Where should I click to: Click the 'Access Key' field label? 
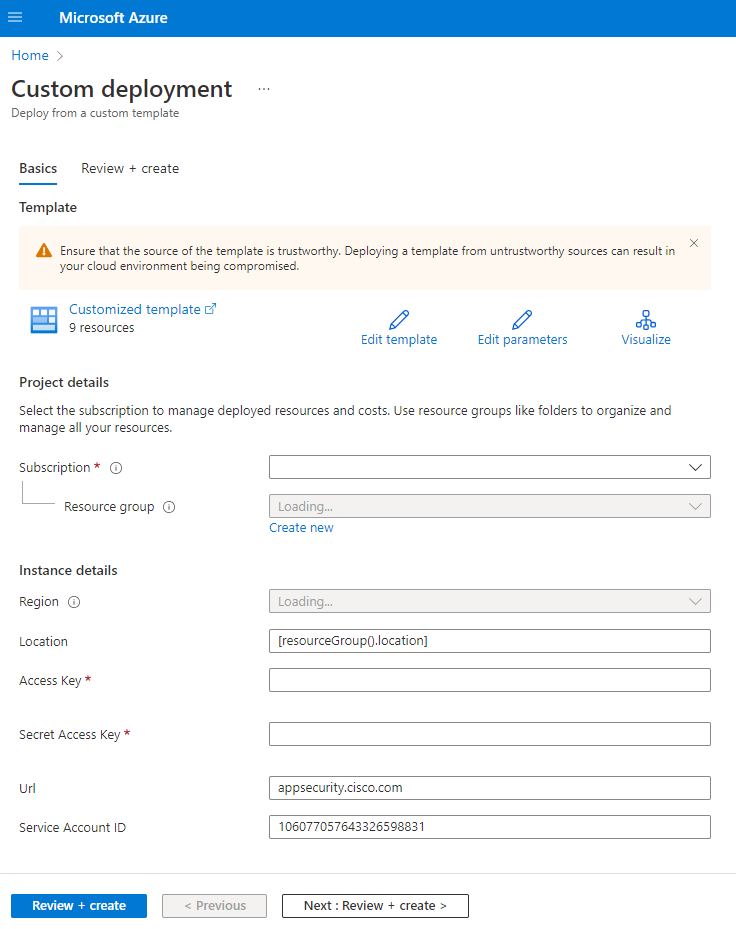pyautogui.click(x=50, y=681)
